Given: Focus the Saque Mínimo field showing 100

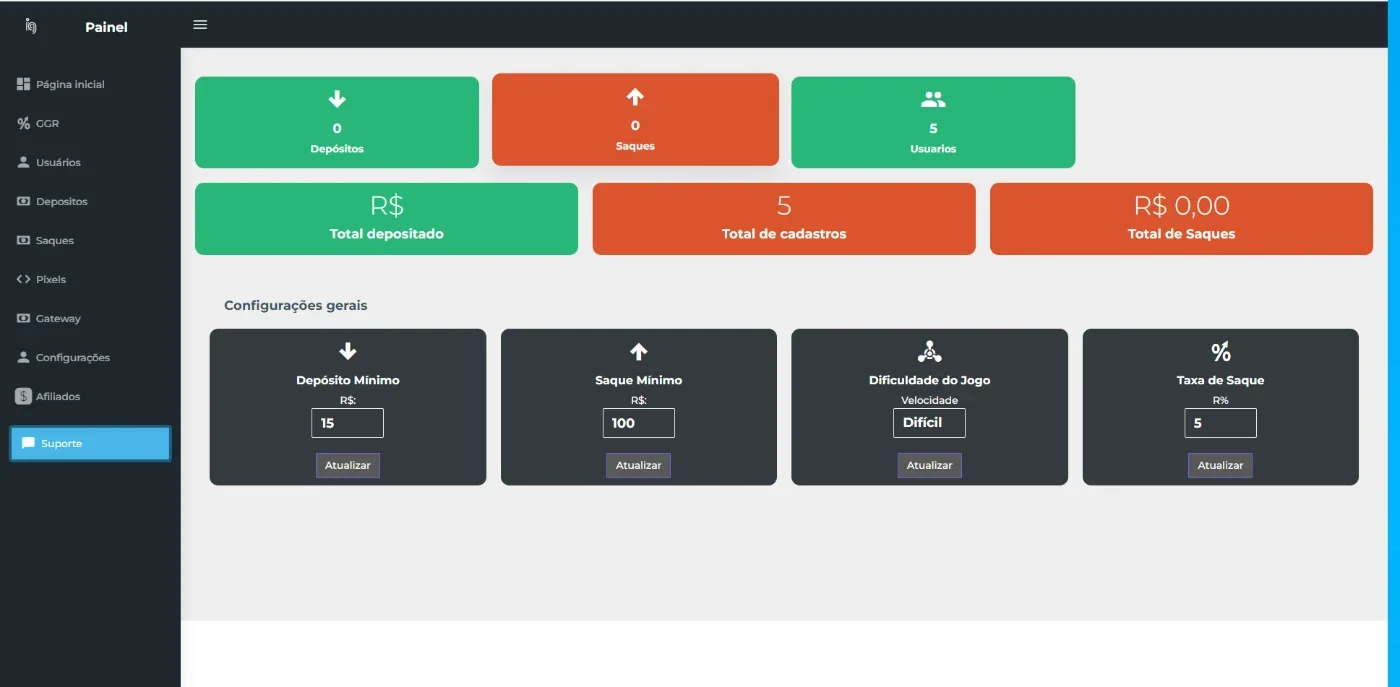Looking at the screenshot, I should pos(639,423).
